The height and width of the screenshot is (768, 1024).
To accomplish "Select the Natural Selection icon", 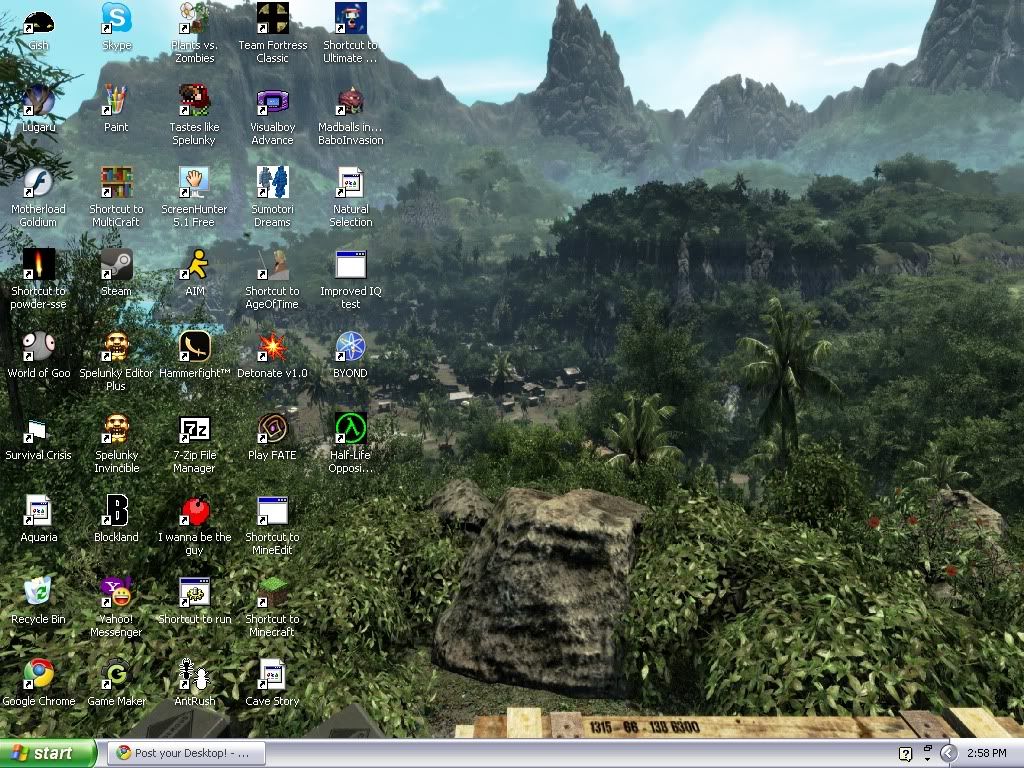I will click(x=351, y=183).
